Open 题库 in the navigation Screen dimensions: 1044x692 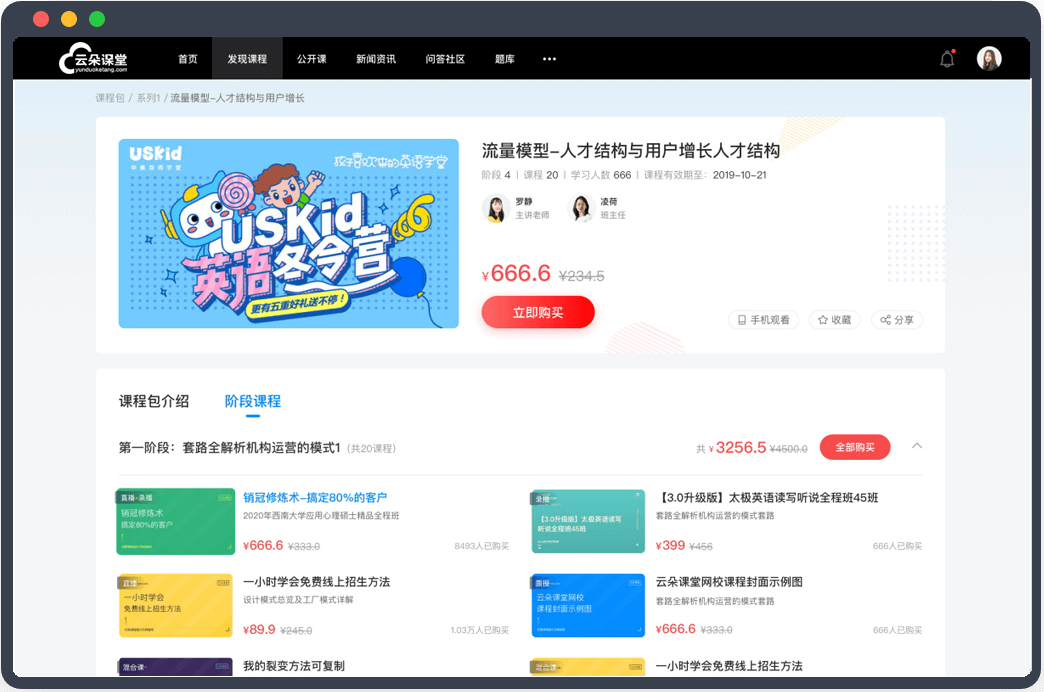click(x=505, y=59)
